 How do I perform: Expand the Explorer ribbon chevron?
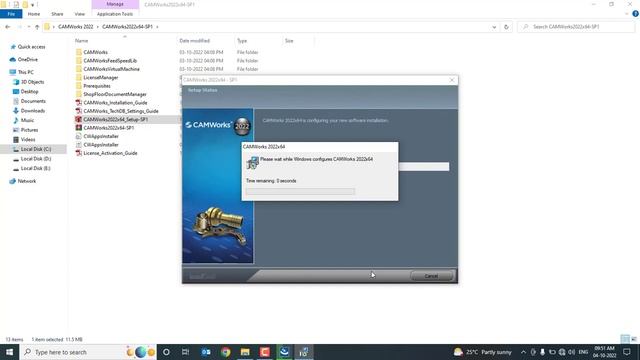point(627,14)
